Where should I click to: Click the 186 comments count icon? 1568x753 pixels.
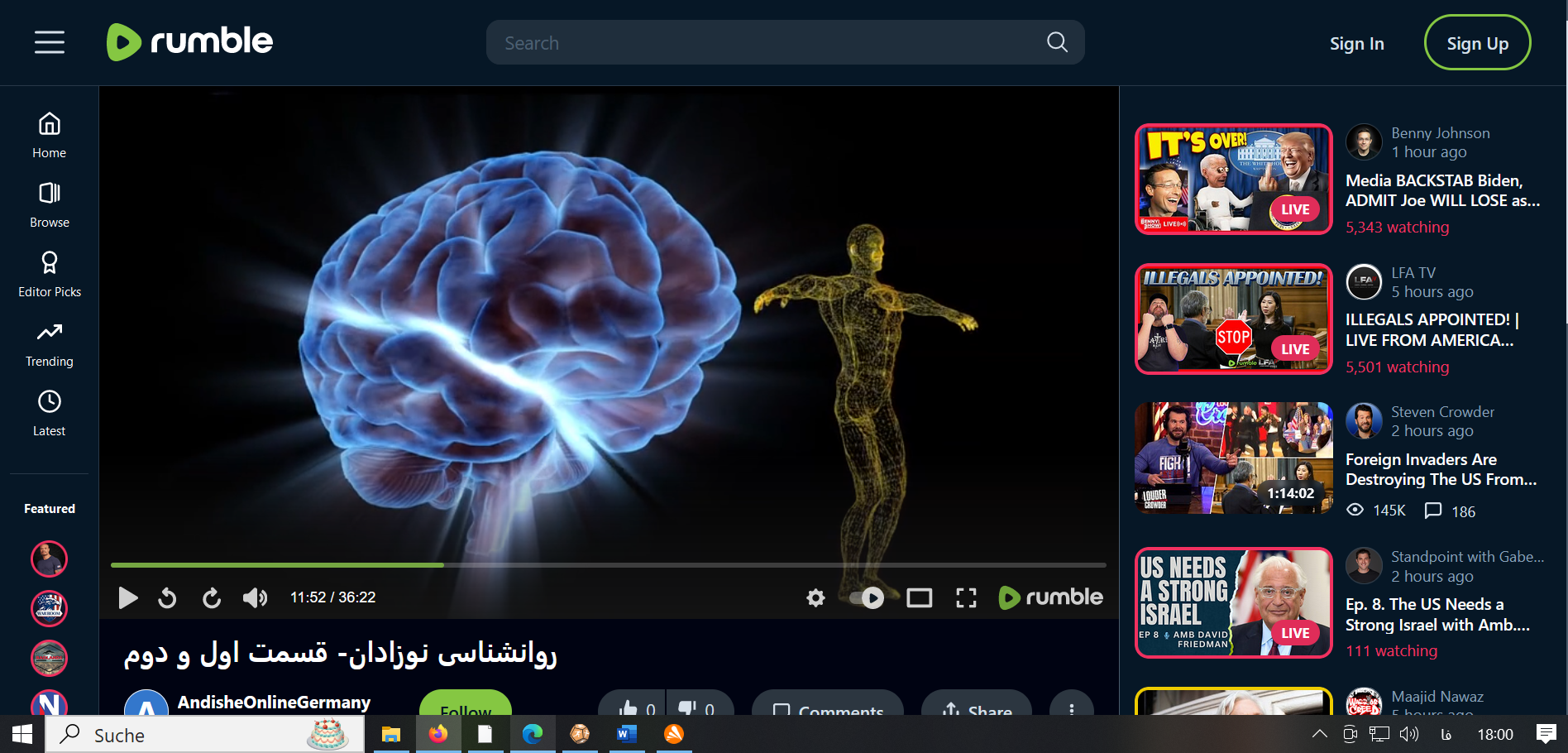click(1433, 511)
